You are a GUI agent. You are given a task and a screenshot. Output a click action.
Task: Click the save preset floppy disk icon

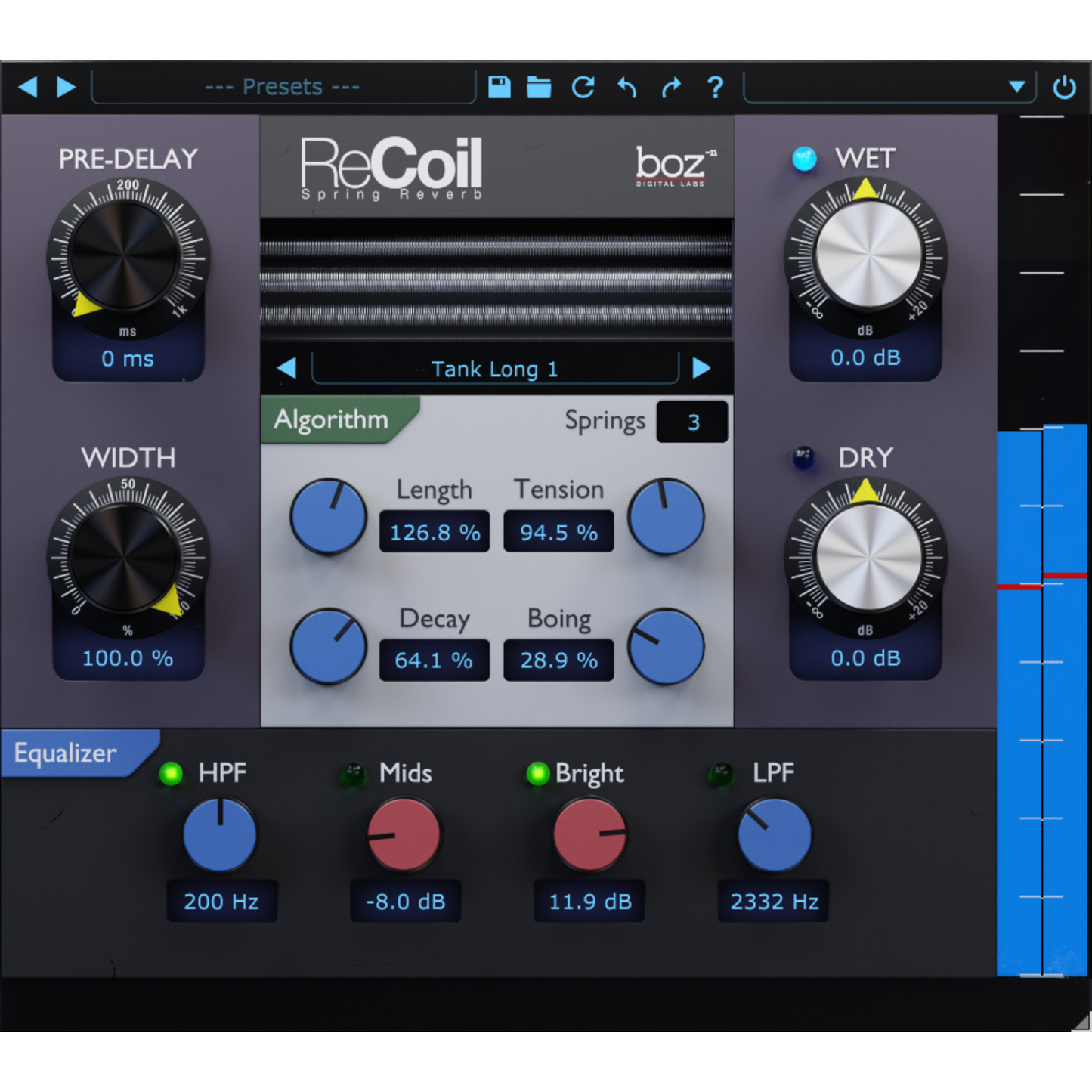pos(499,88)
